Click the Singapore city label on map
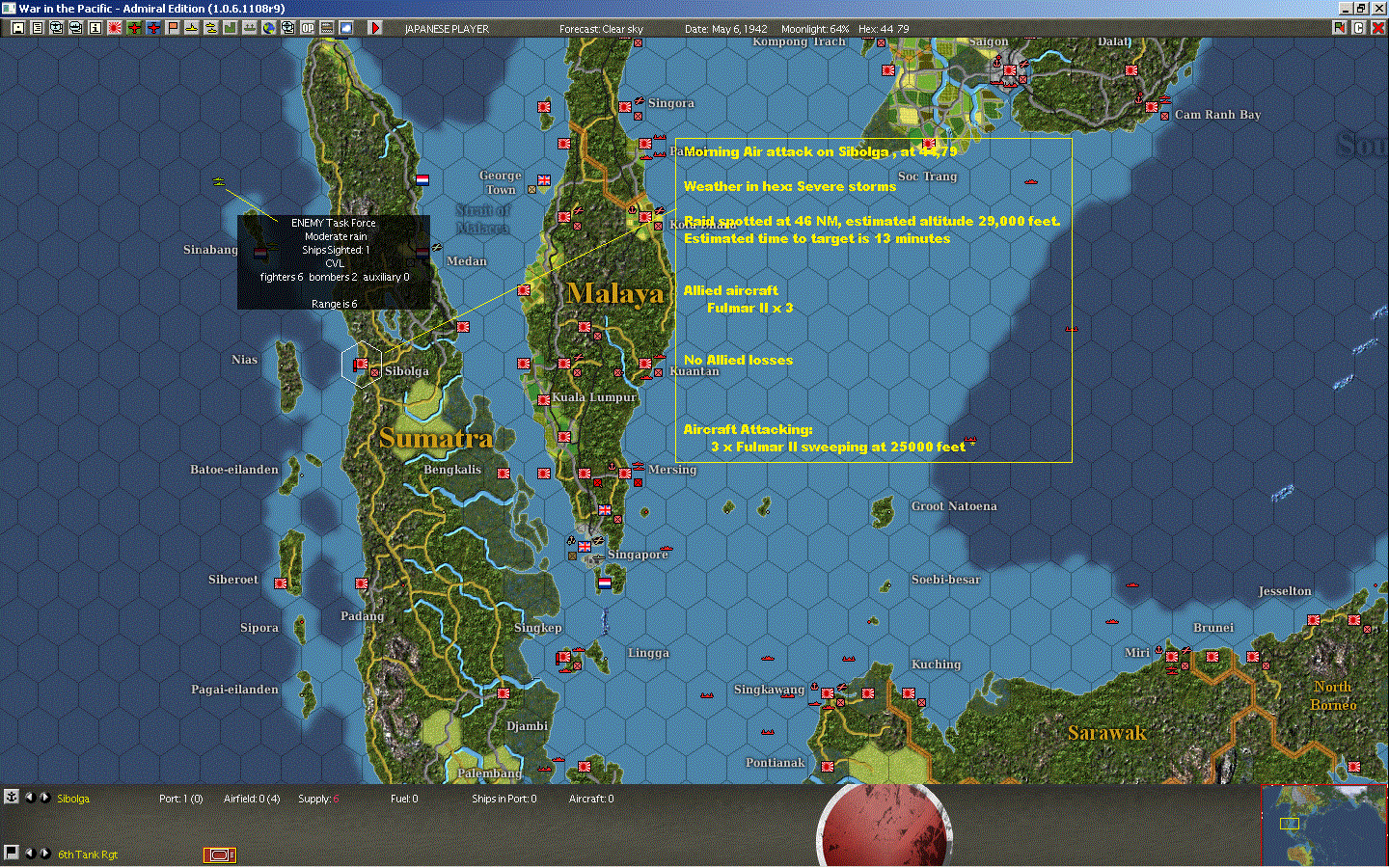This screenshot has height=868, width=1389. (x=638, y=555)
